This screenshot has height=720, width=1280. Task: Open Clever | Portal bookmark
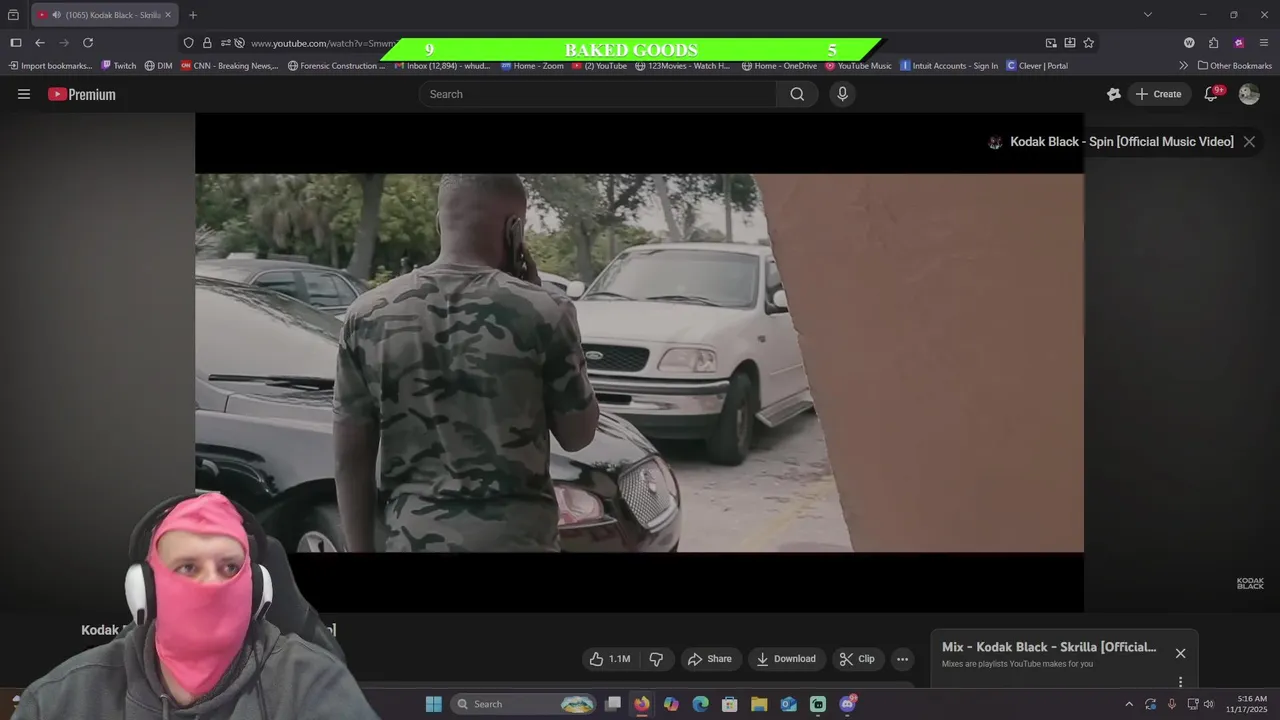(x=1037, y=66)
